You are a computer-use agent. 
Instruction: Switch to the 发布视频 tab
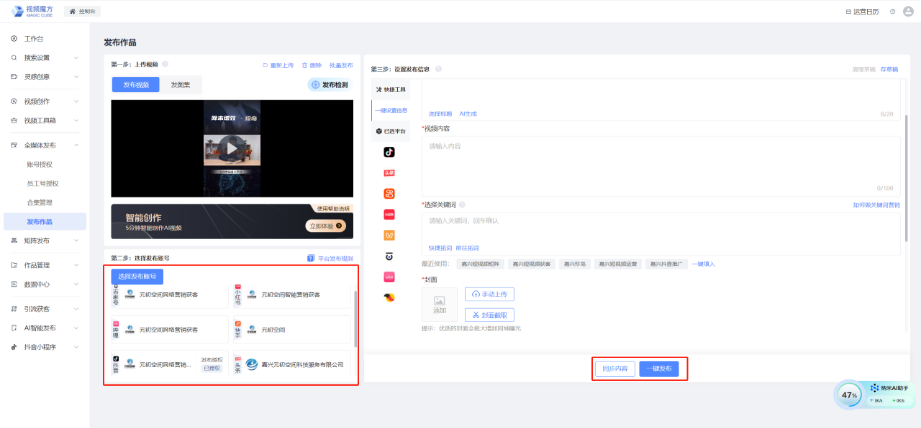click(x=136, y=85)
